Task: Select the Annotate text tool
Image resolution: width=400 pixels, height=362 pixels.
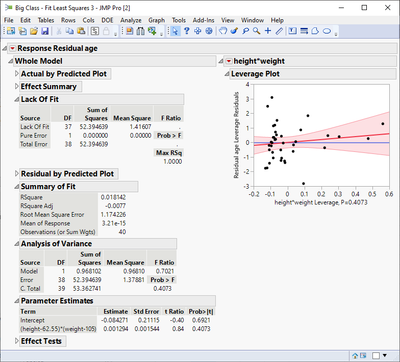Action: click(x=293, y=31)
